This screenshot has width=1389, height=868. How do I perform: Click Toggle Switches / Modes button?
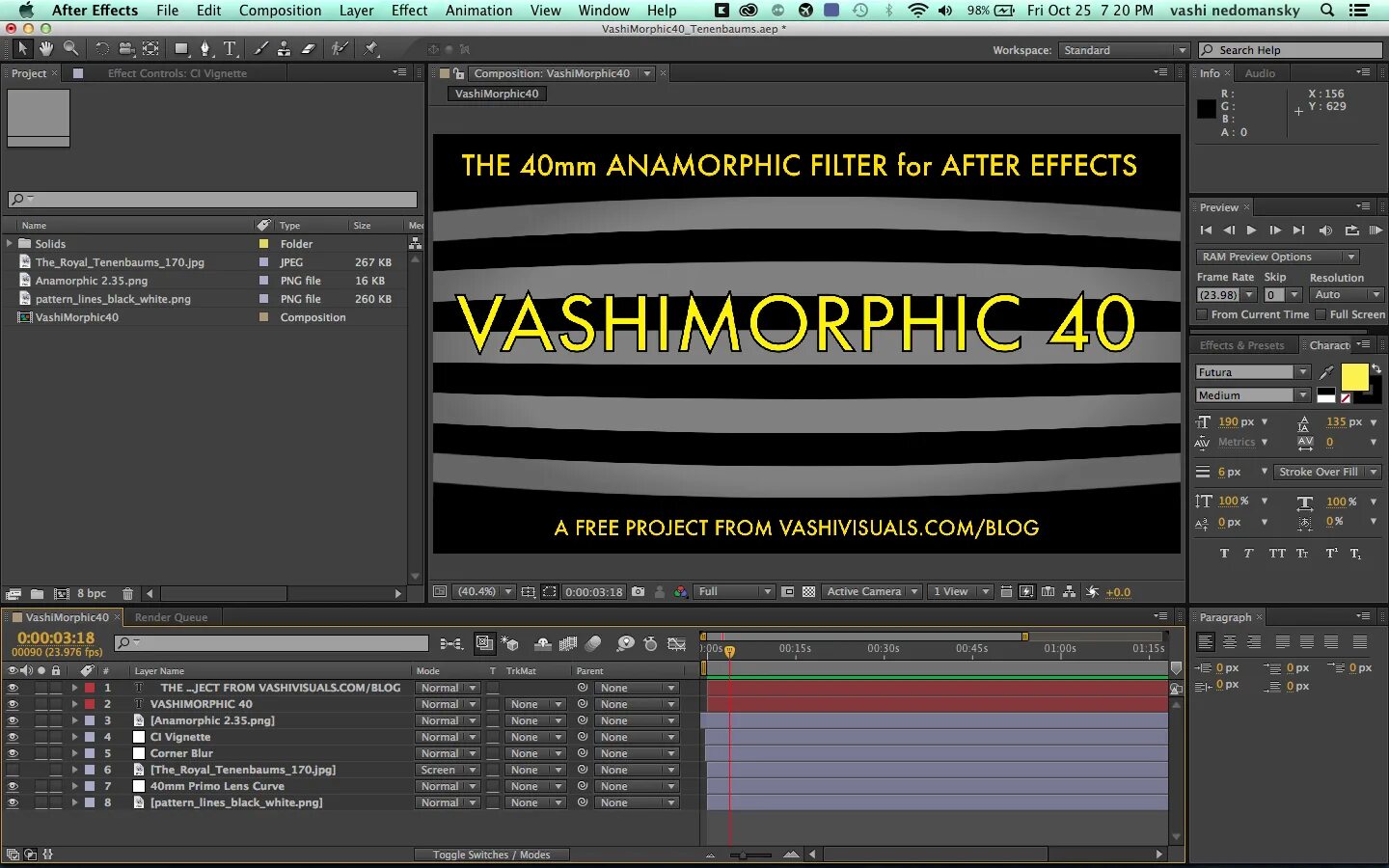(491, 854)
